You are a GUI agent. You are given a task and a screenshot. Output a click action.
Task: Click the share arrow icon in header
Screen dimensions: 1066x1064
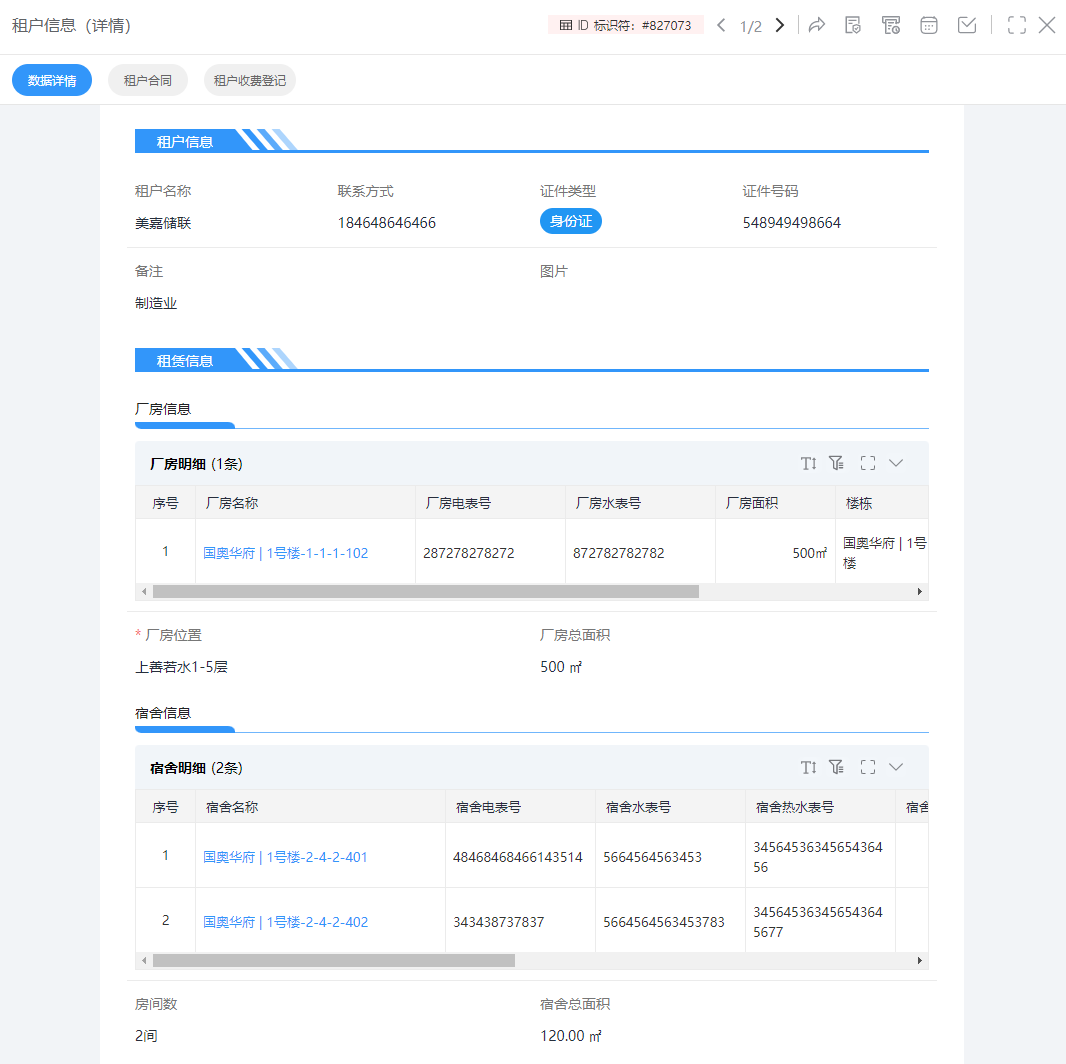point(817,26)
